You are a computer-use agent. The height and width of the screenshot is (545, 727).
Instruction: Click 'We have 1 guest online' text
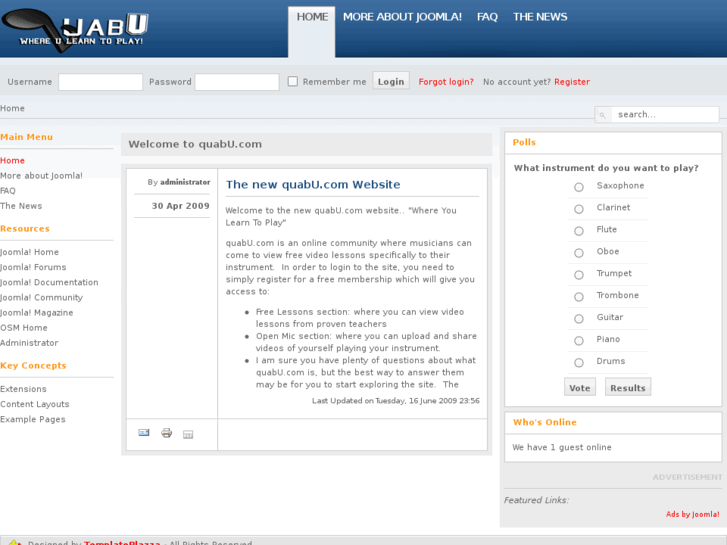562,448
